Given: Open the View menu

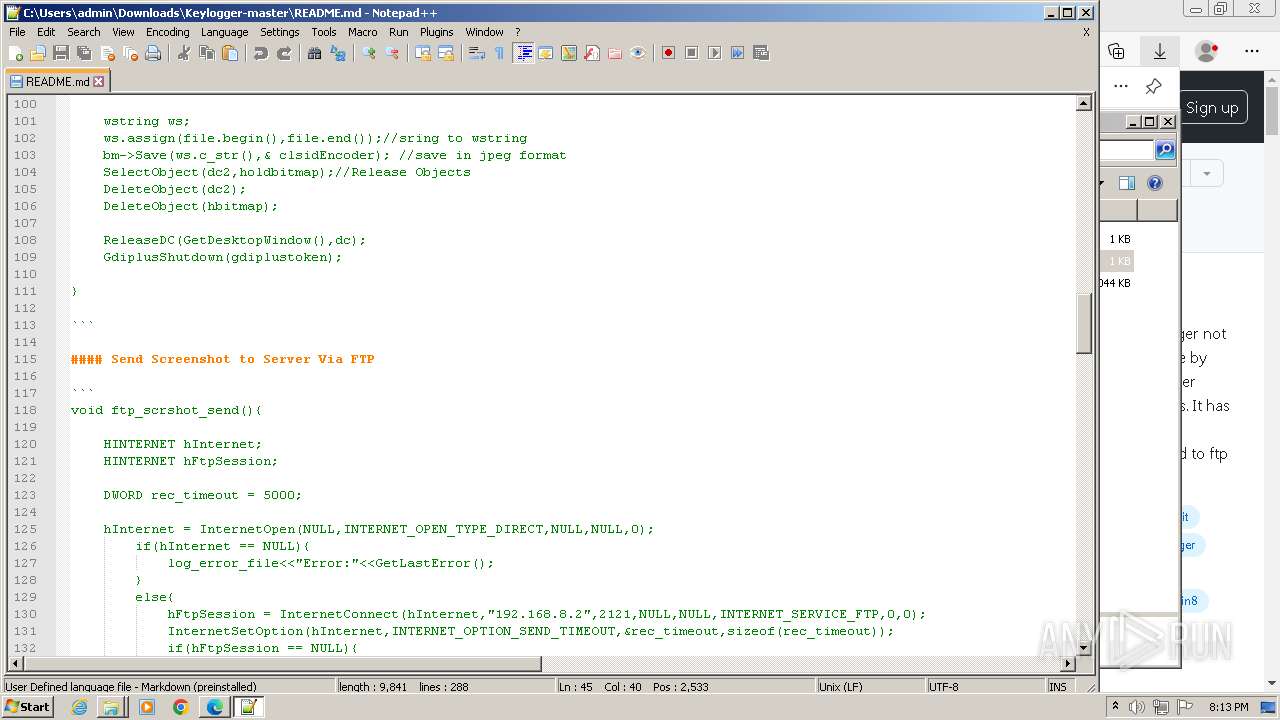Looking at the screenshot, I should point(123,32).
